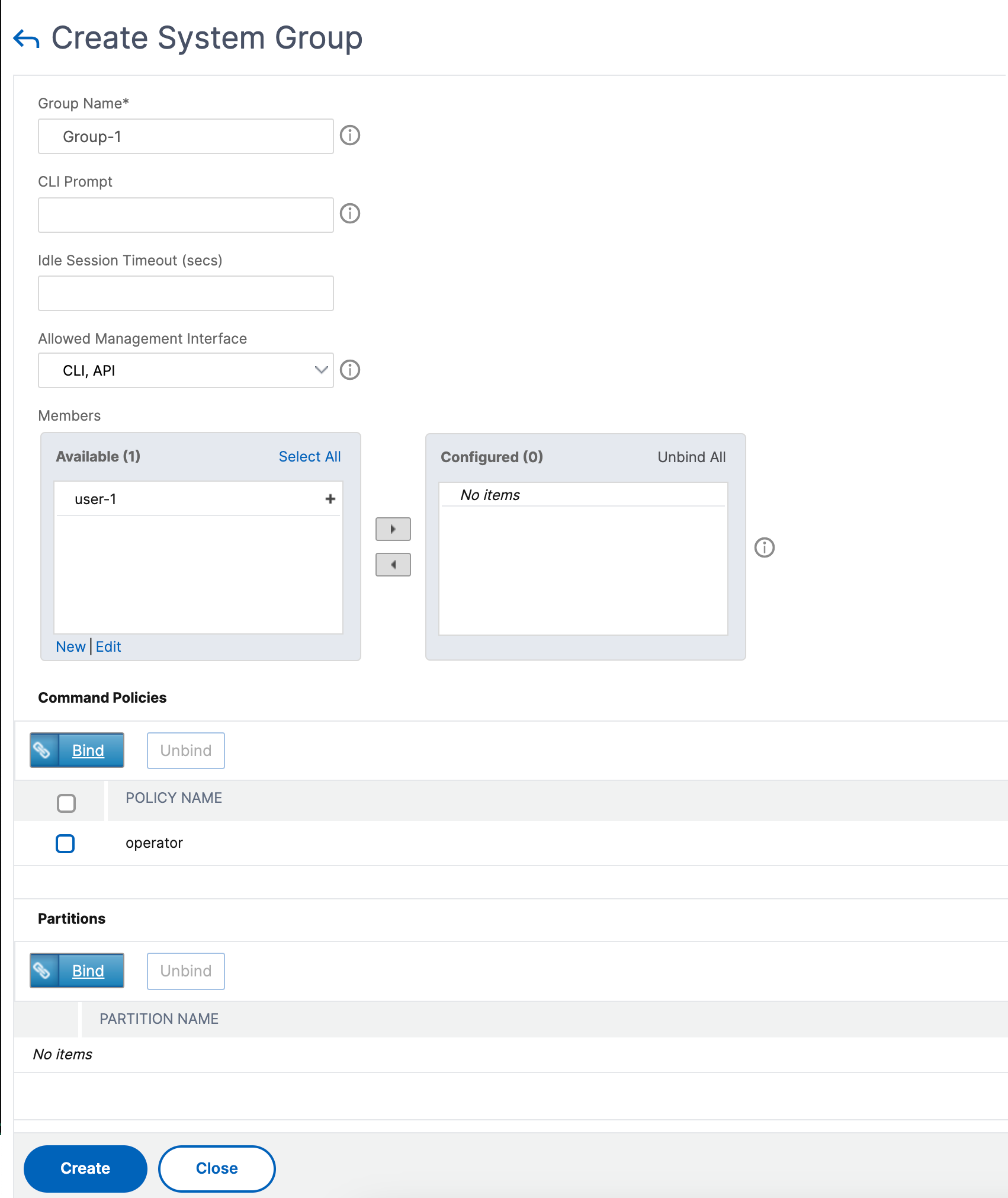
Task: Open the info icon next to CLI Prompt
Action: (350, 213)
